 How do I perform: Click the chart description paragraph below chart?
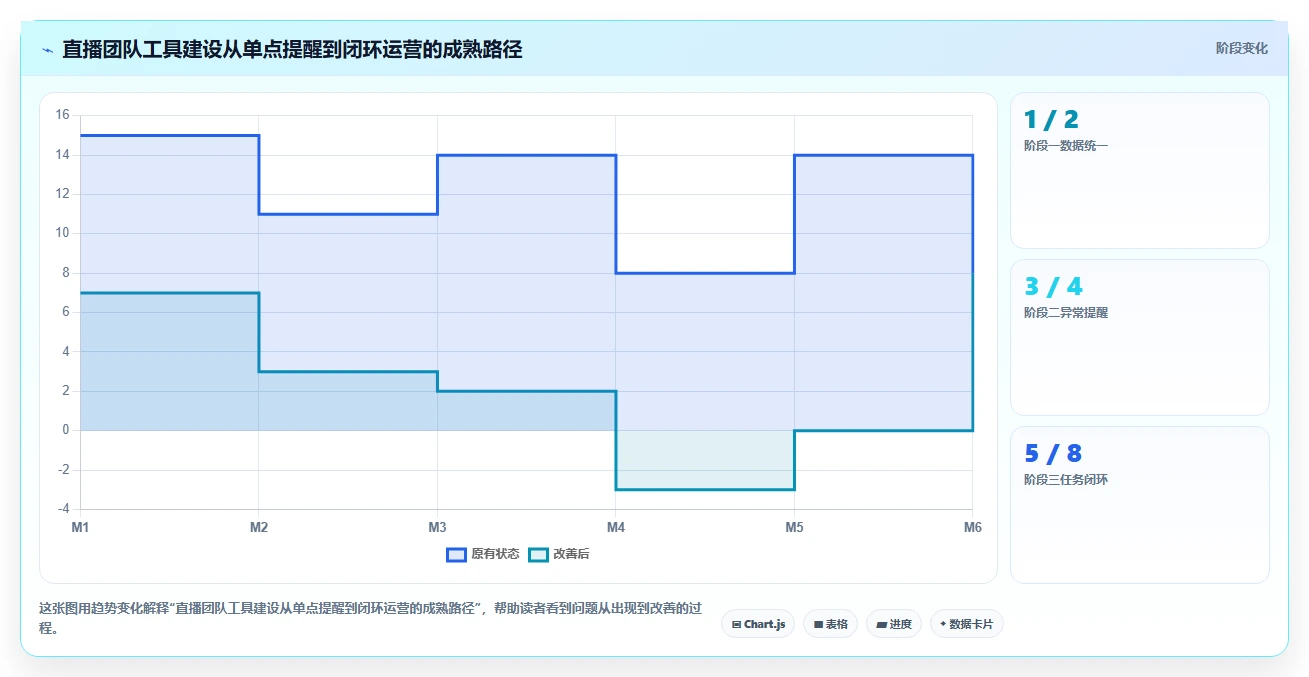[x=370, y=619]
